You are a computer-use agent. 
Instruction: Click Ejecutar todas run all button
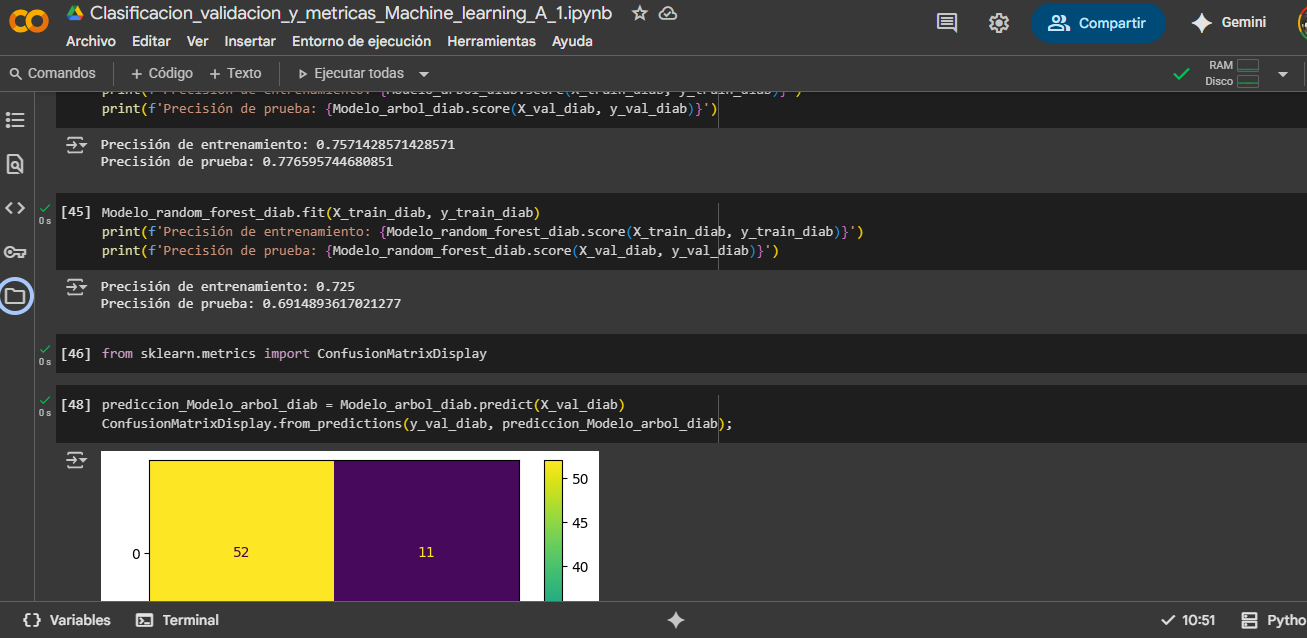[x=351, y=73]
